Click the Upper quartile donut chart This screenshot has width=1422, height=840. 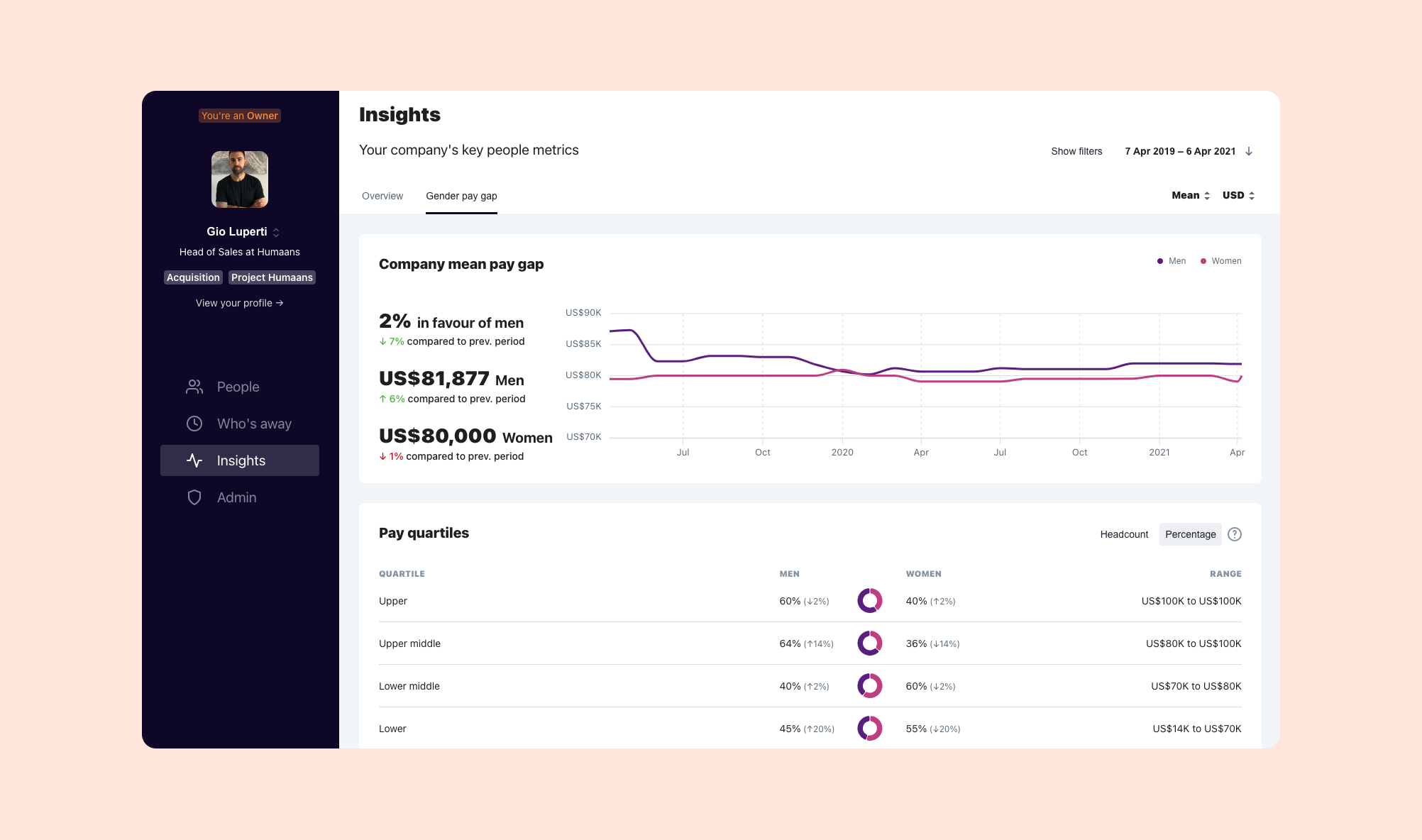pyautogui.click(x=869, y=601)
